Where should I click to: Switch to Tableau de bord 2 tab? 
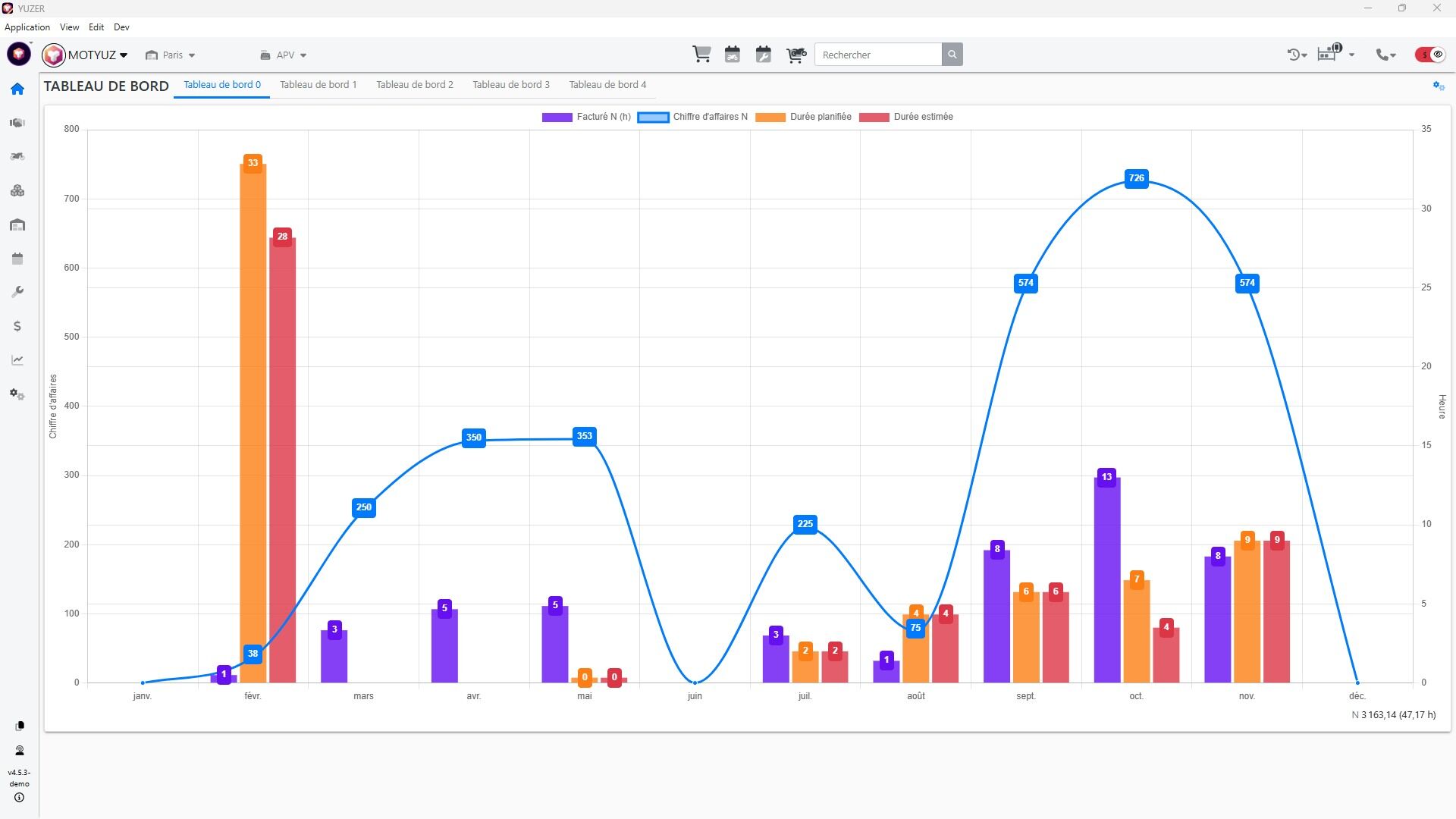pyautogui.click(x=415, y=85)
